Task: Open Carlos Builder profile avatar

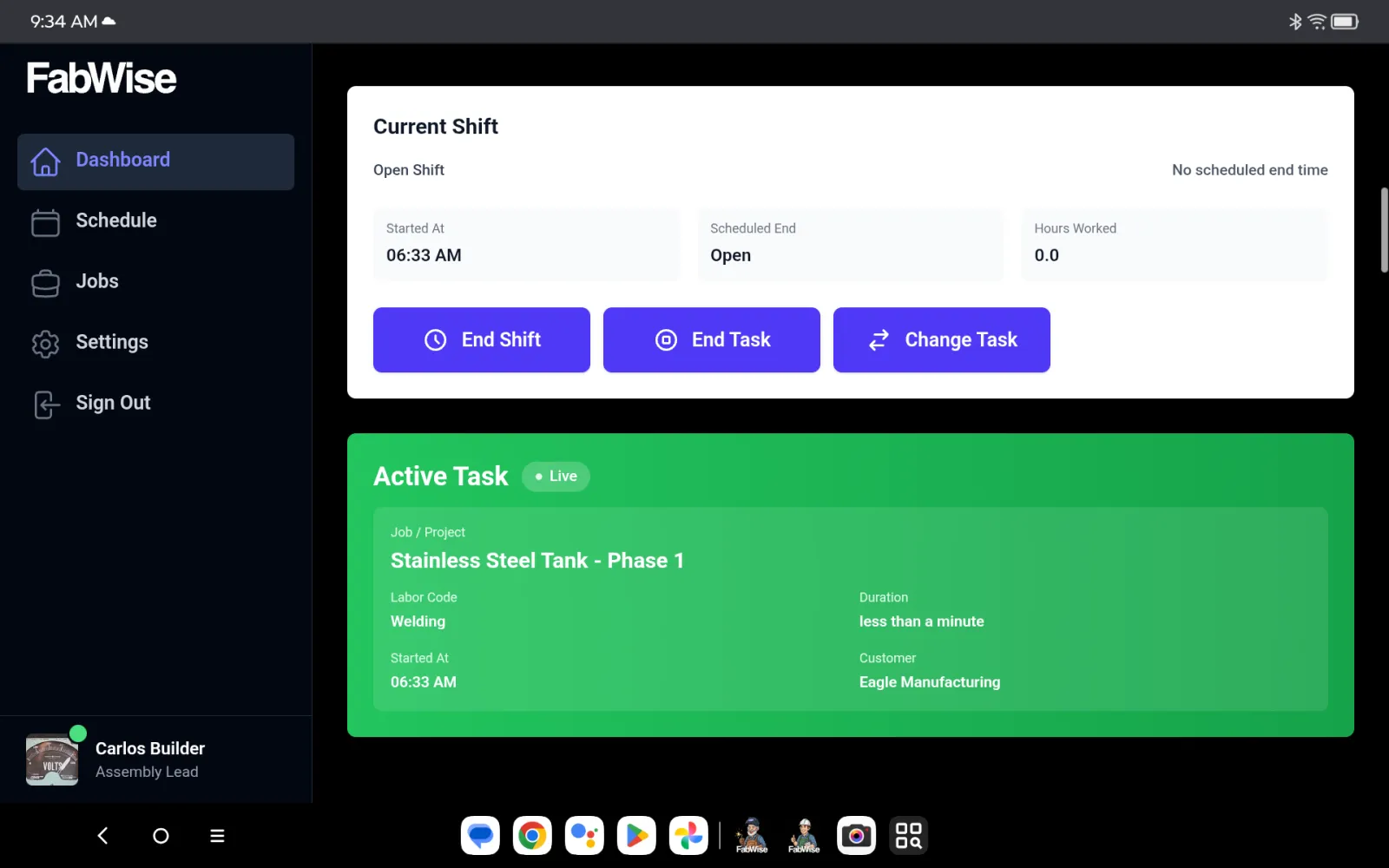Action: coord(52,760)
